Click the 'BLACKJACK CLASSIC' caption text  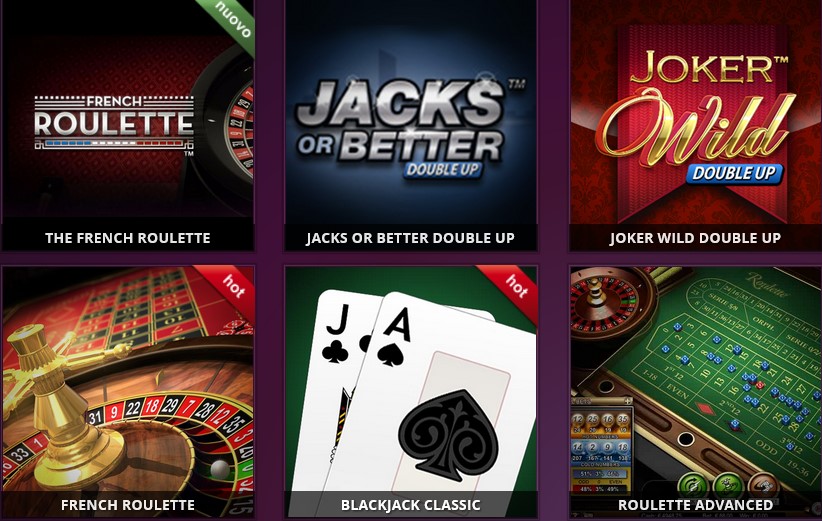(x=410, y=505)
